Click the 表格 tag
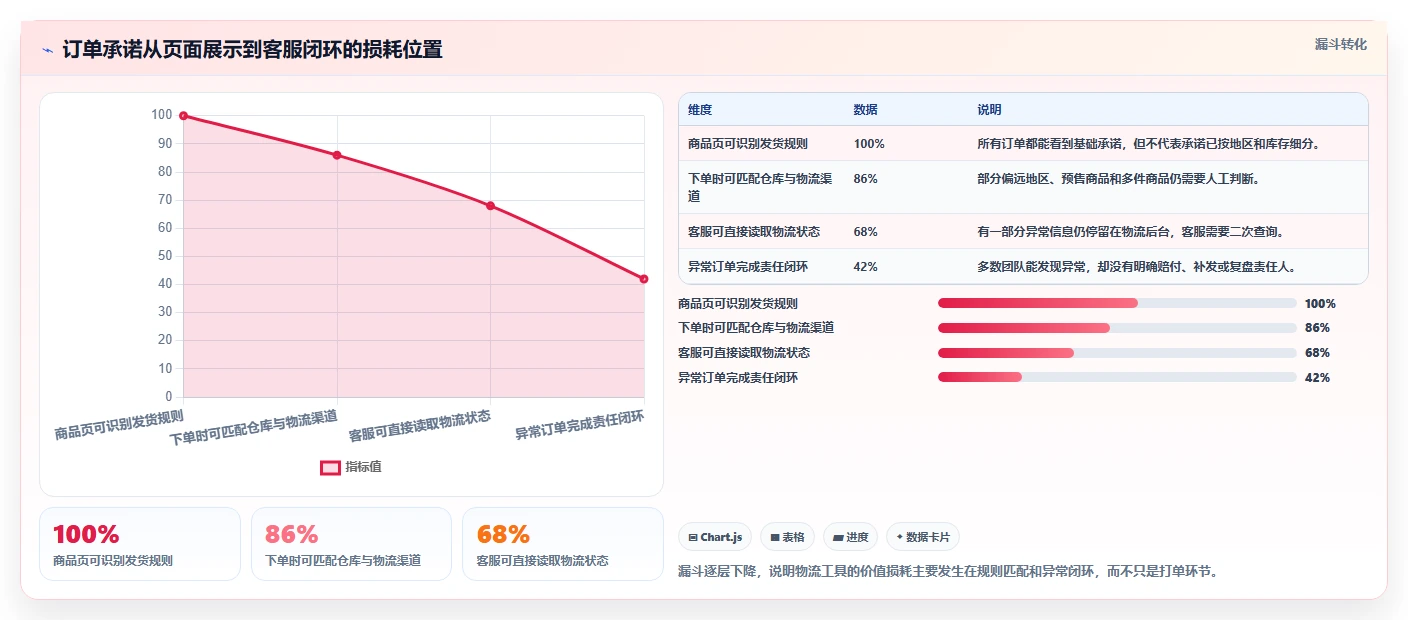The height and width of the screenshot is (620, 1408). tap(787, 537)
